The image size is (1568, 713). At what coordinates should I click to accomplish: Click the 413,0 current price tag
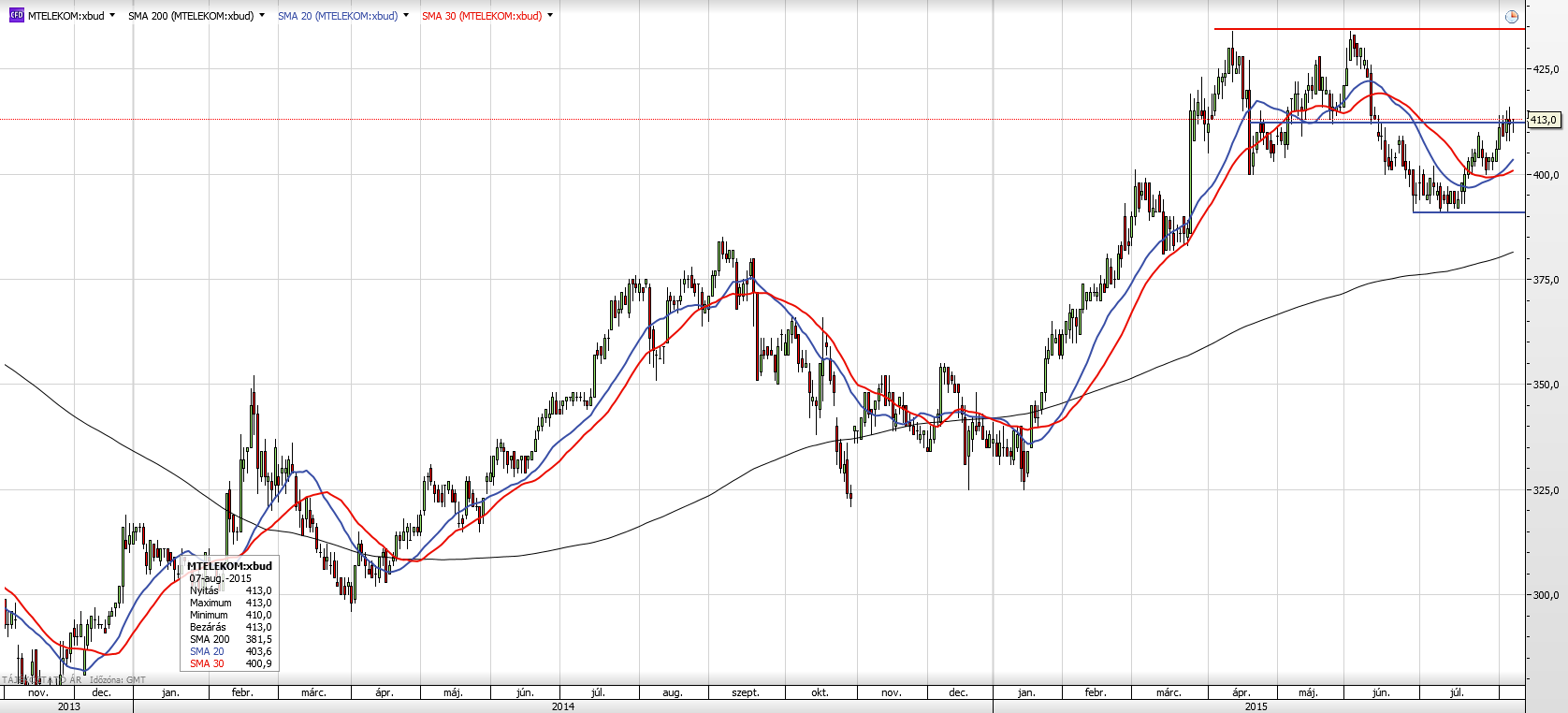(x=1543, y=120)
